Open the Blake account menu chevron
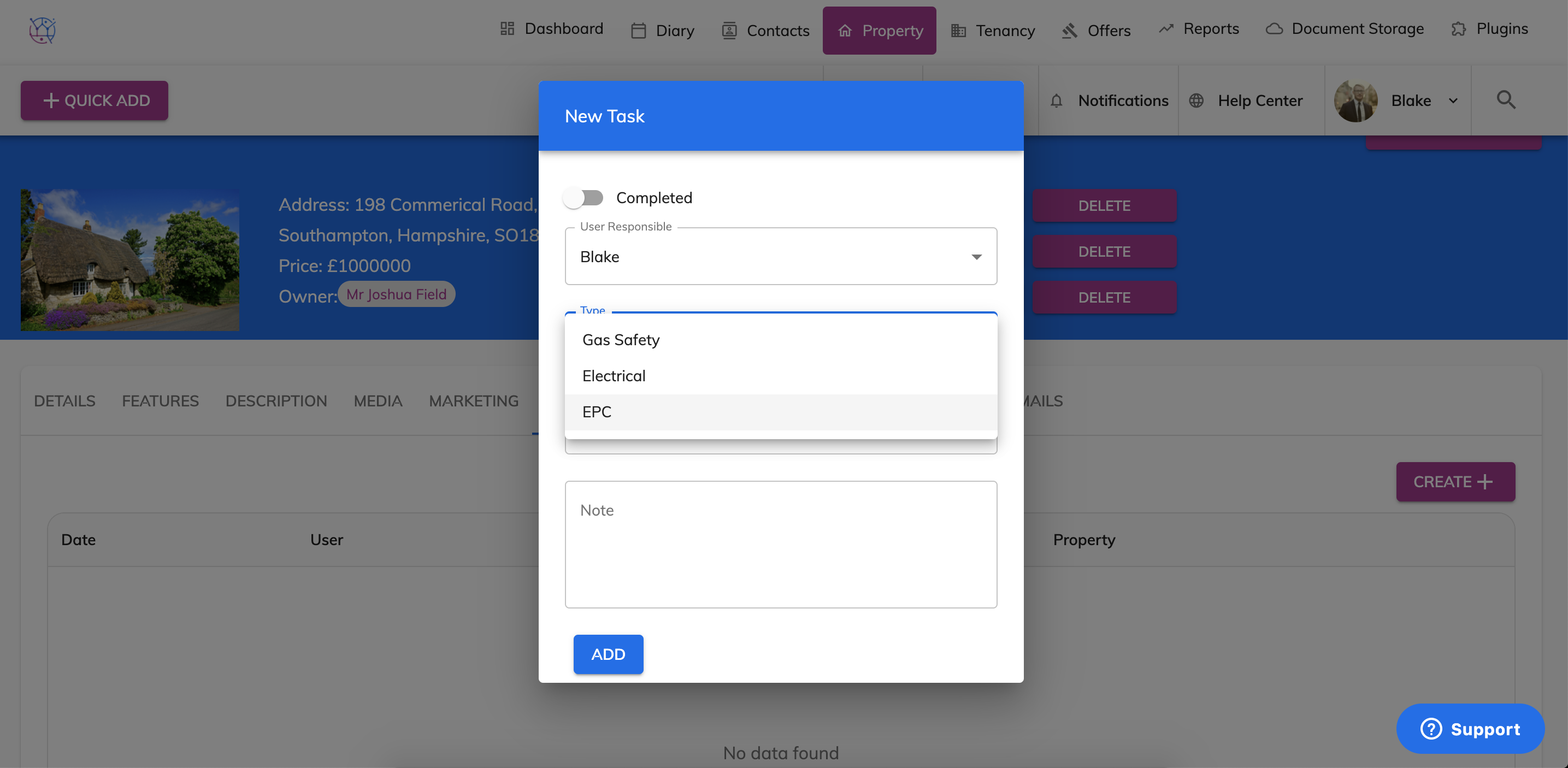1568x768 pixels. 1453,101
